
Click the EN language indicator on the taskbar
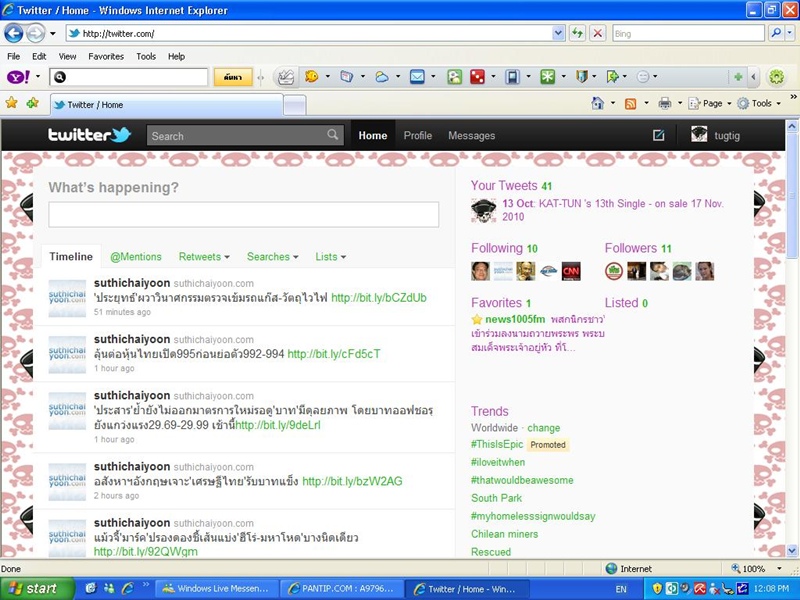click(621, 589)
